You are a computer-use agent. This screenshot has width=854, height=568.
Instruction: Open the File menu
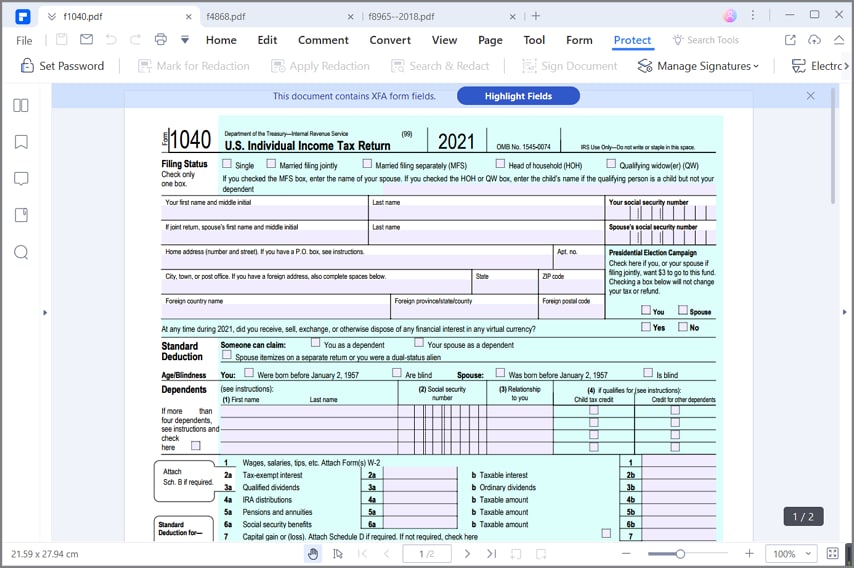(x=24, y=40)
